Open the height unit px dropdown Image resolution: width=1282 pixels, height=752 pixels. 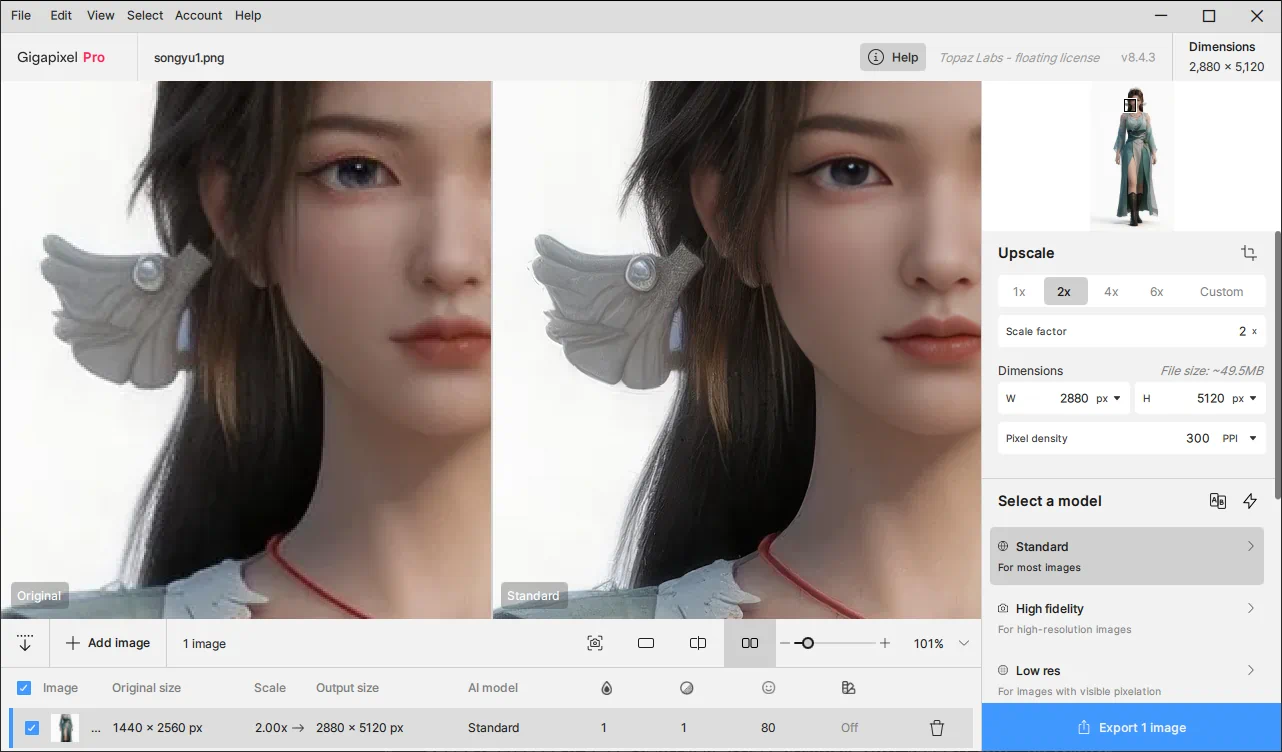(1245, 398)
